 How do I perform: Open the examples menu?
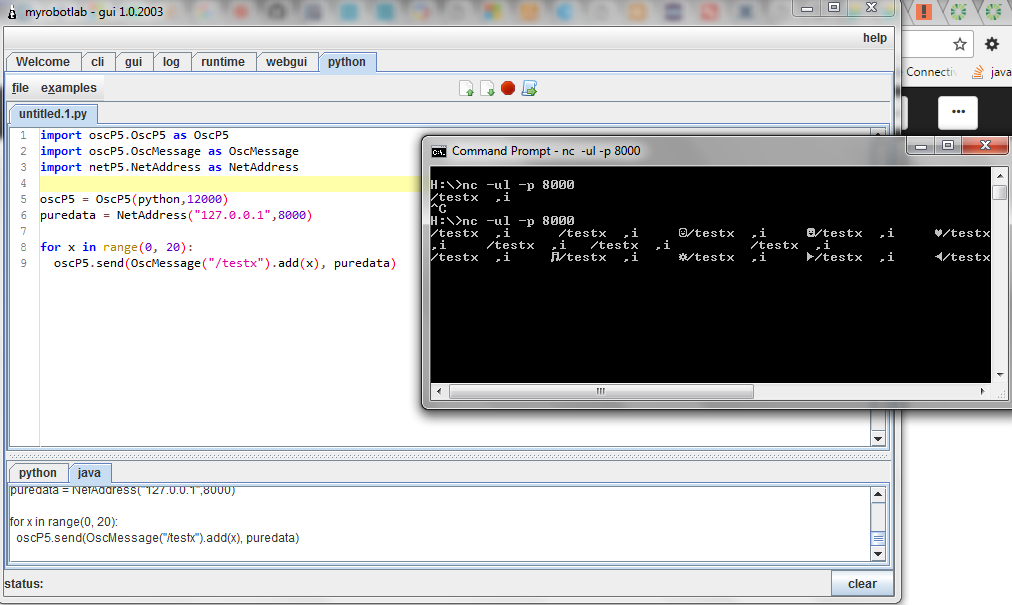(x=68, y=88)
